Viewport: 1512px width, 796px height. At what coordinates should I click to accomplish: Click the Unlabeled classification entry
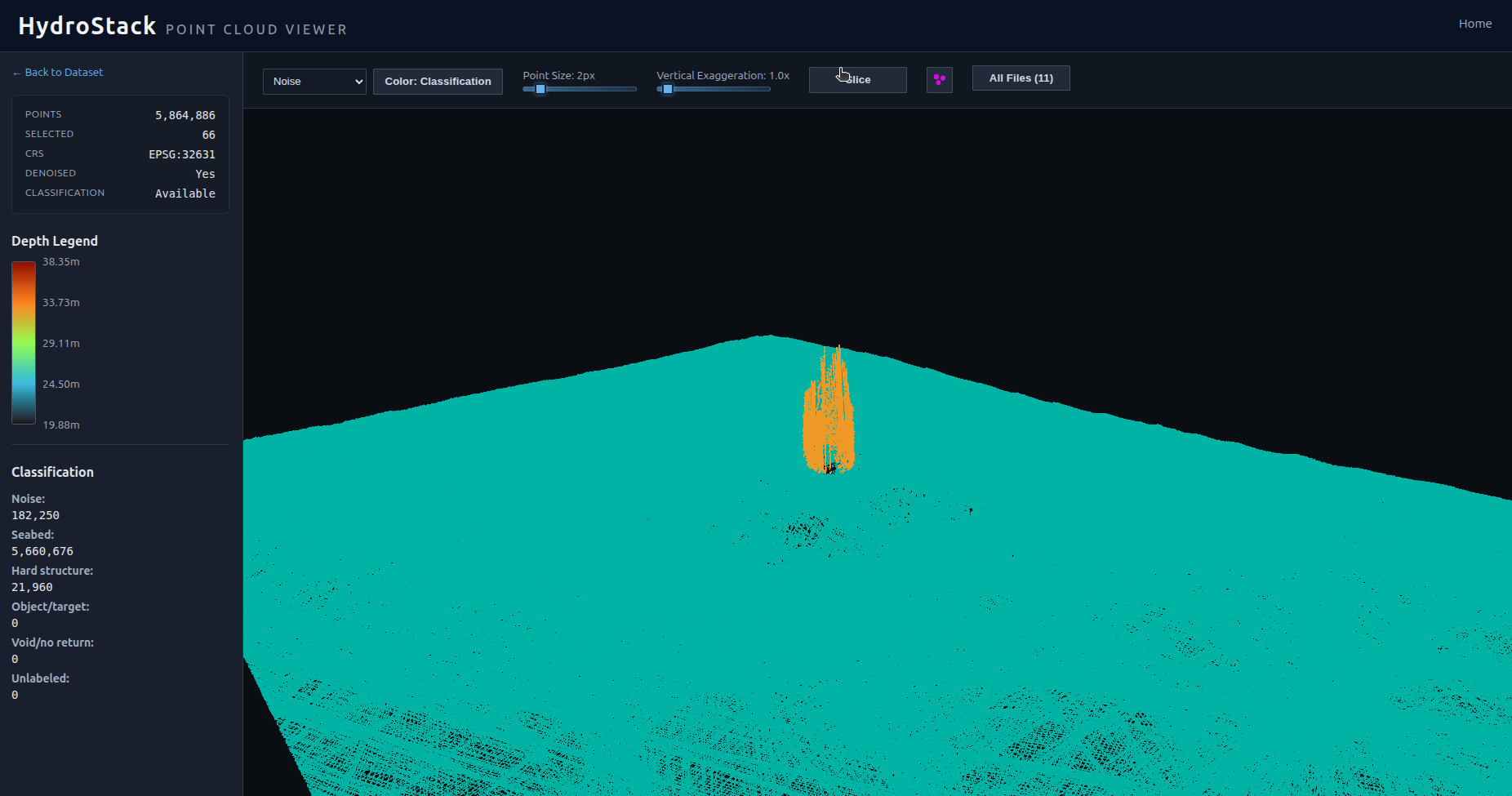[40, 678]
